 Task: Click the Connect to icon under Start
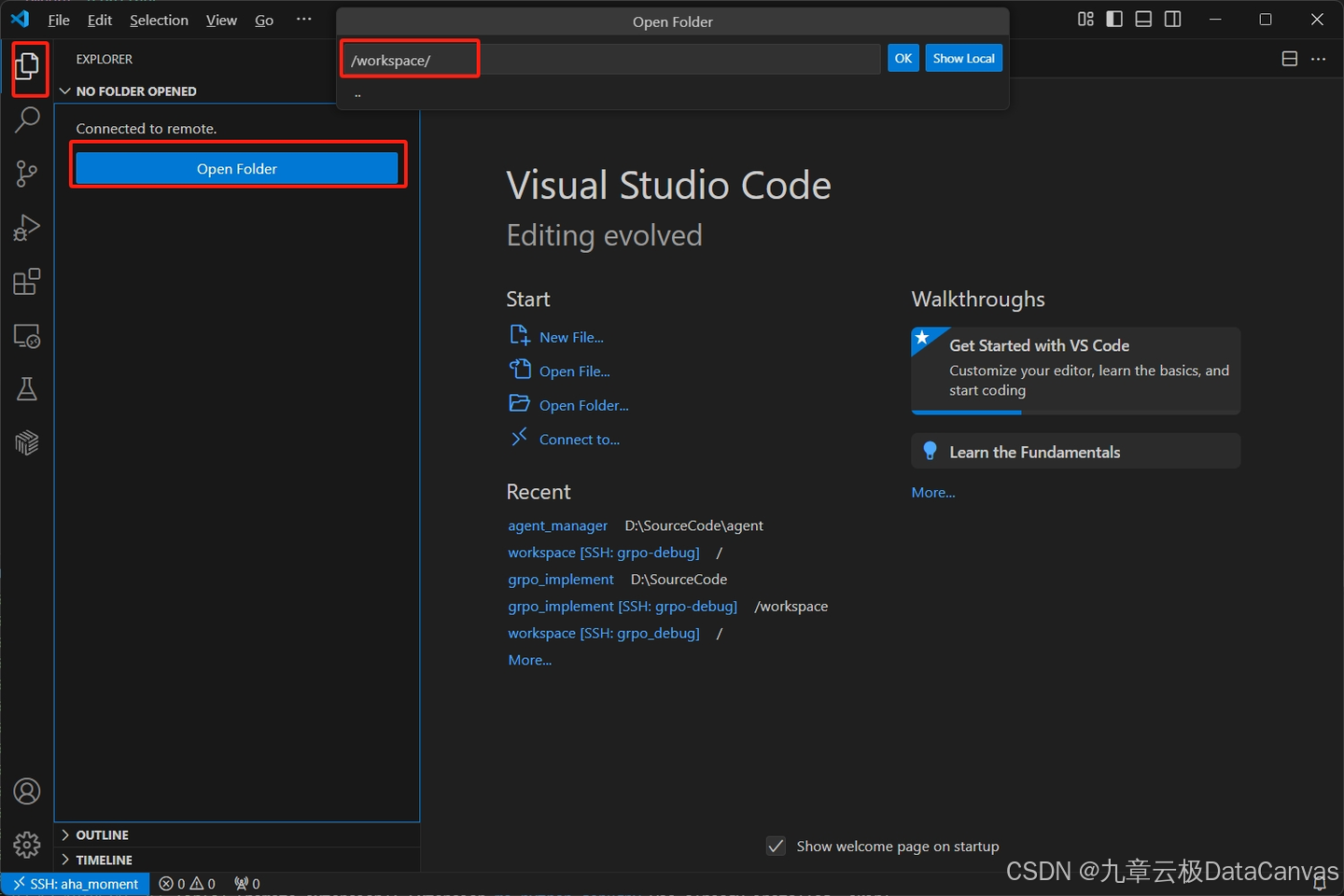point(520,437)
